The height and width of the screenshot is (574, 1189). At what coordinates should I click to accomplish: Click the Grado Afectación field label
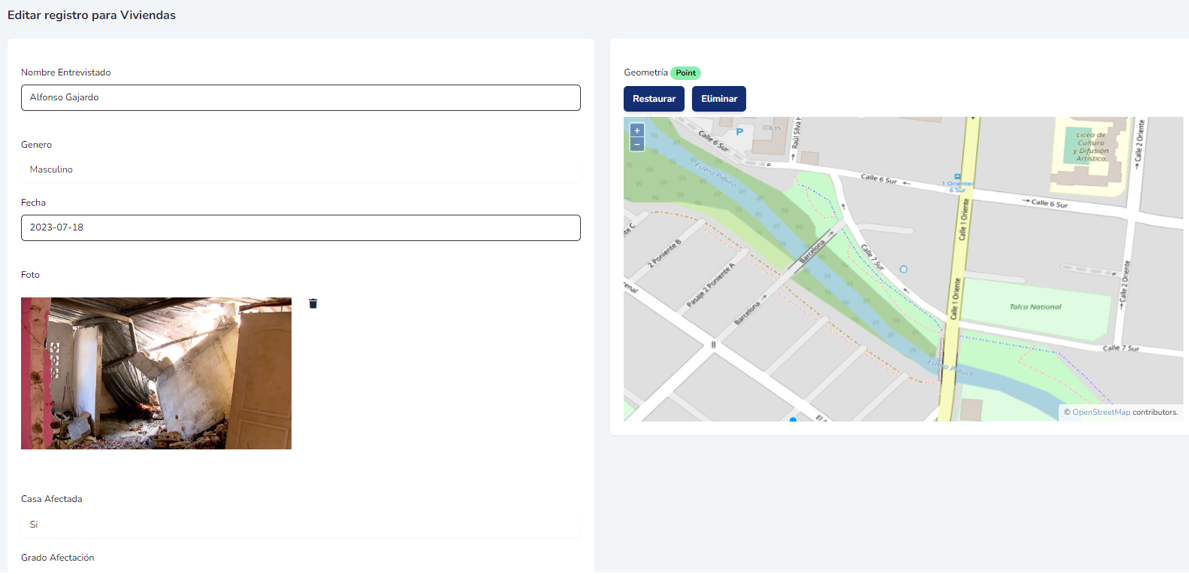pos(58,558)
